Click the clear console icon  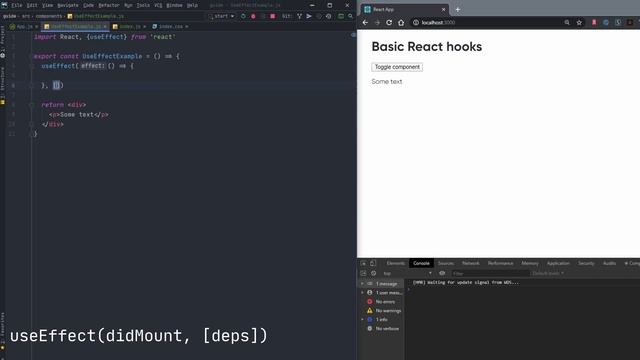click(x=373, y=273)
